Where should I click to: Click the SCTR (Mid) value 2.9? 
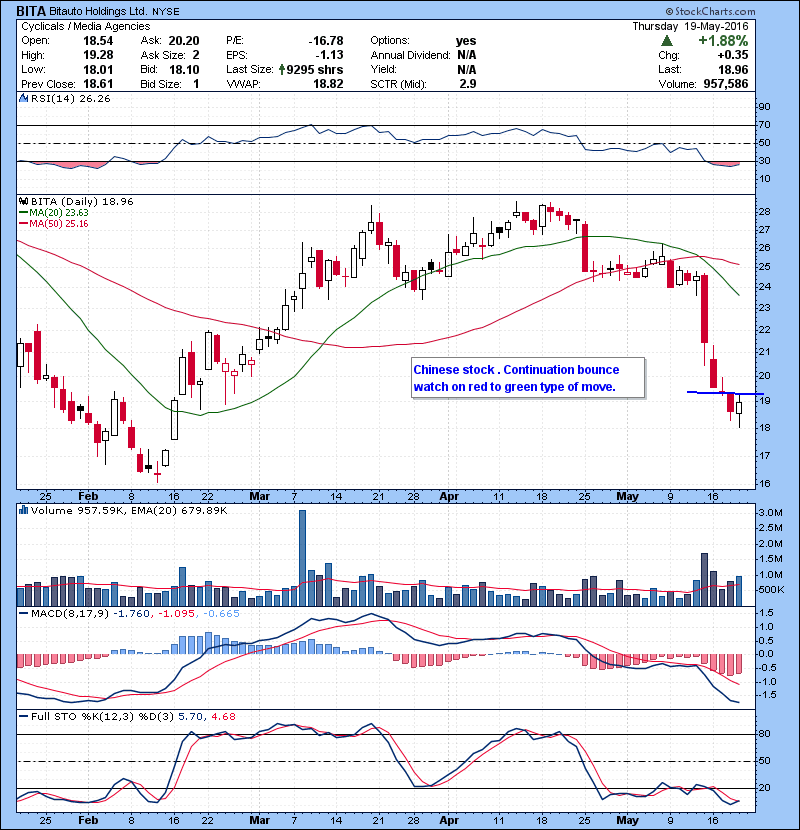pos(468,84)
